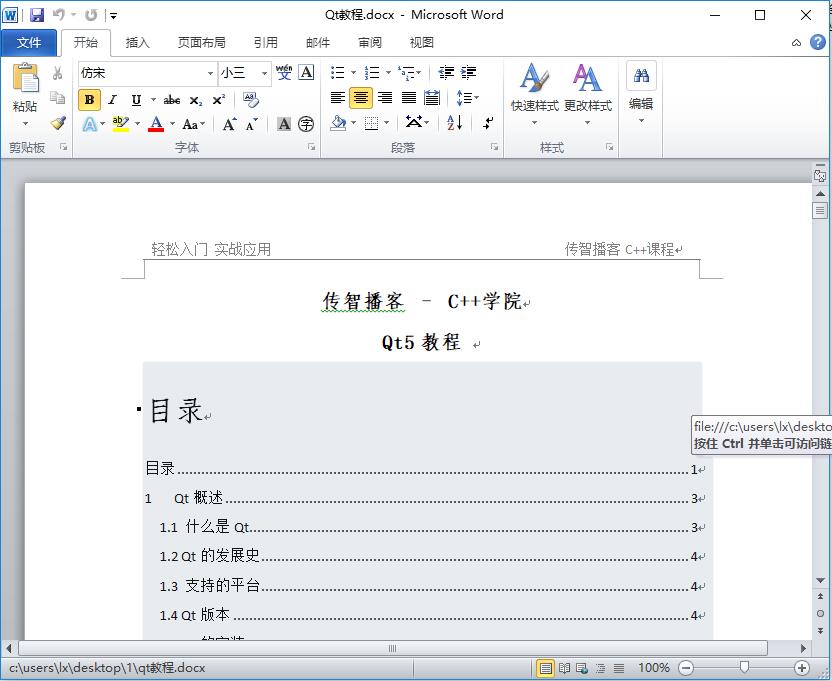
Task: Grow font size with the larger A
Action: pos(229,124)
